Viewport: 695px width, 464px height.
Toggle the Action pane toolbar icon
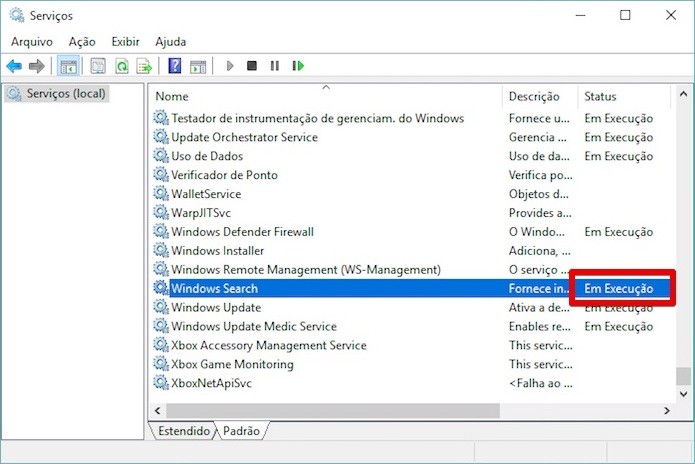pyautogui.click(x=198, y=67)
